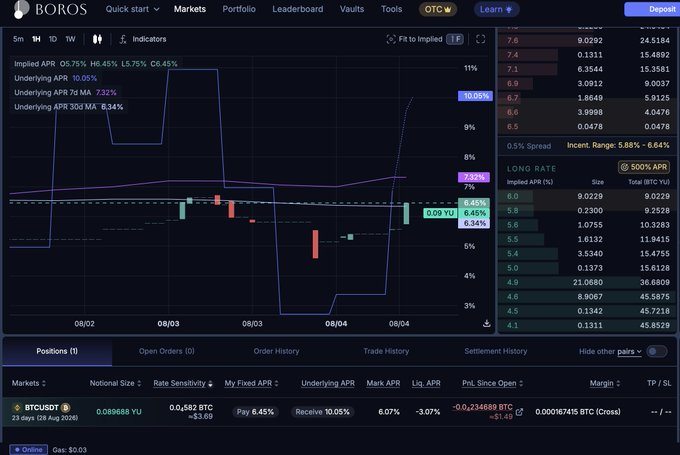Image resolution: width=680 pixels, height=455 pixels.
Task: Click the Learn button
Action: [496, 9]
